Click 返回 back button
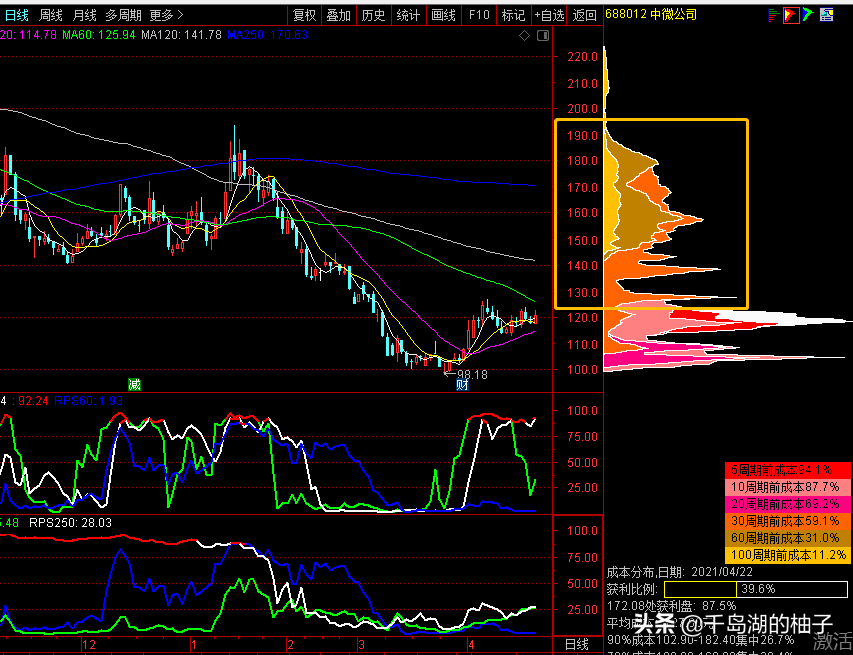The height and width of the screenshot is (655, 853). (x=585, y=15)
